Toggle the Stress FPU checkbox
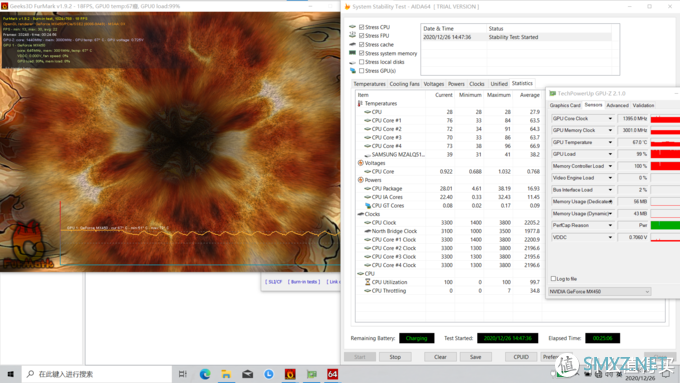 point(362,36)
